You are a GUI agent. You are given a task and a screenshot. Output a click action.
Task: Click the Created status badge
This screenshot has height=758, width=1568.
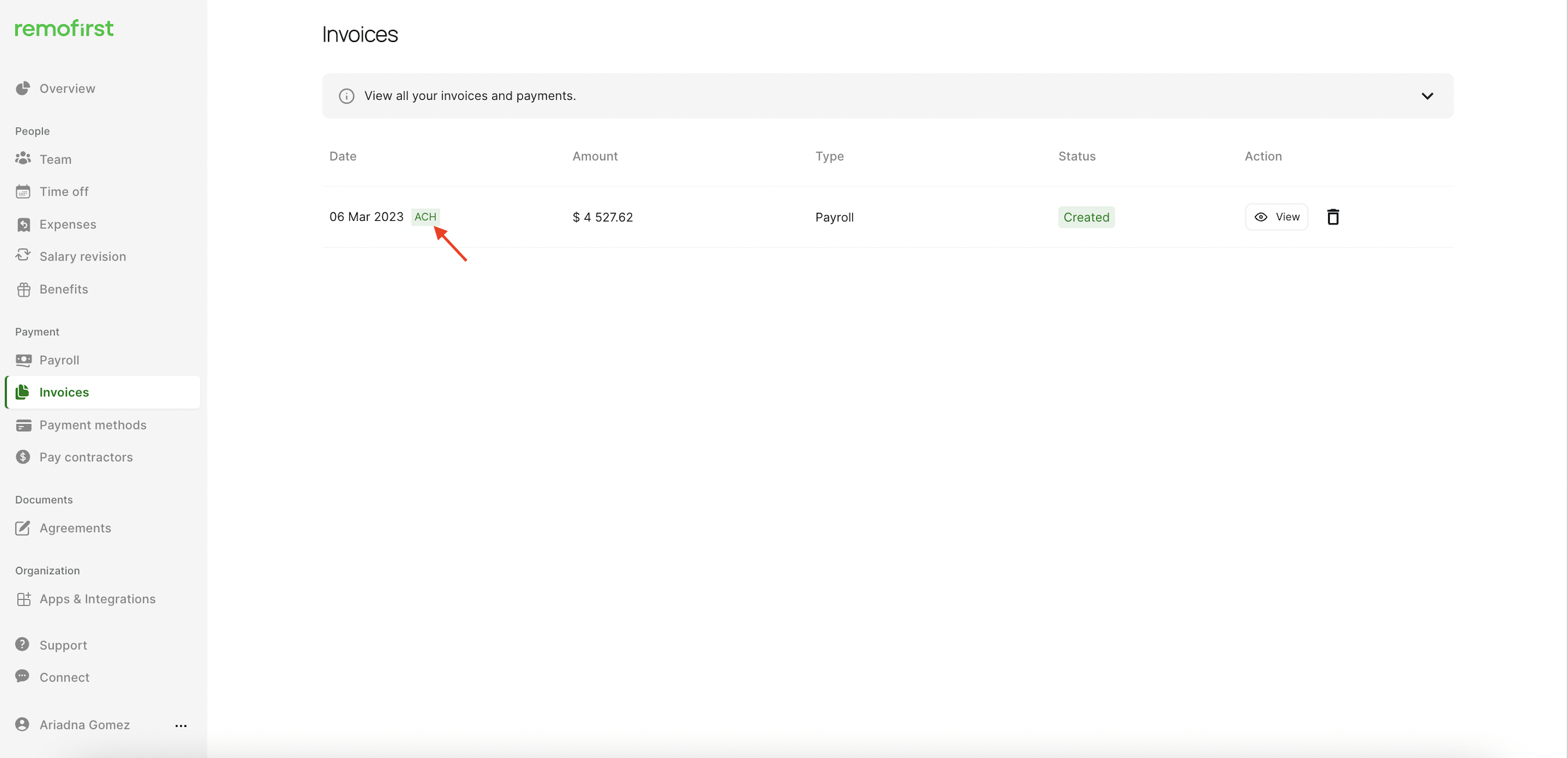click(x=1086, y=217)
